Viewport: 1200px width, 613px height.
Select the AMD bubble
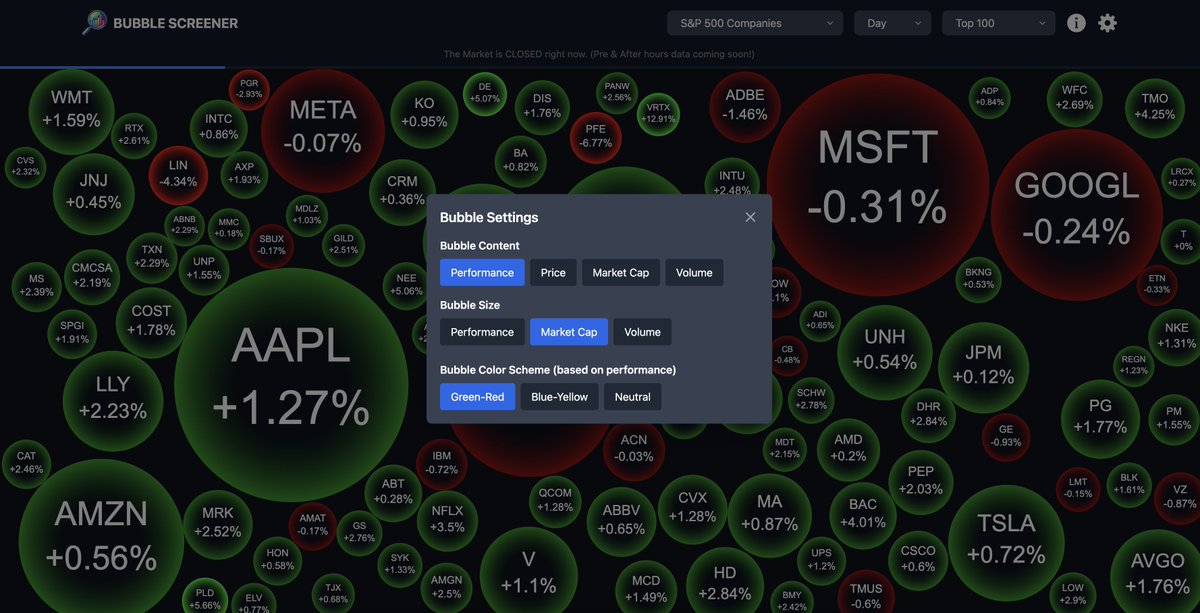coord(848,448)
